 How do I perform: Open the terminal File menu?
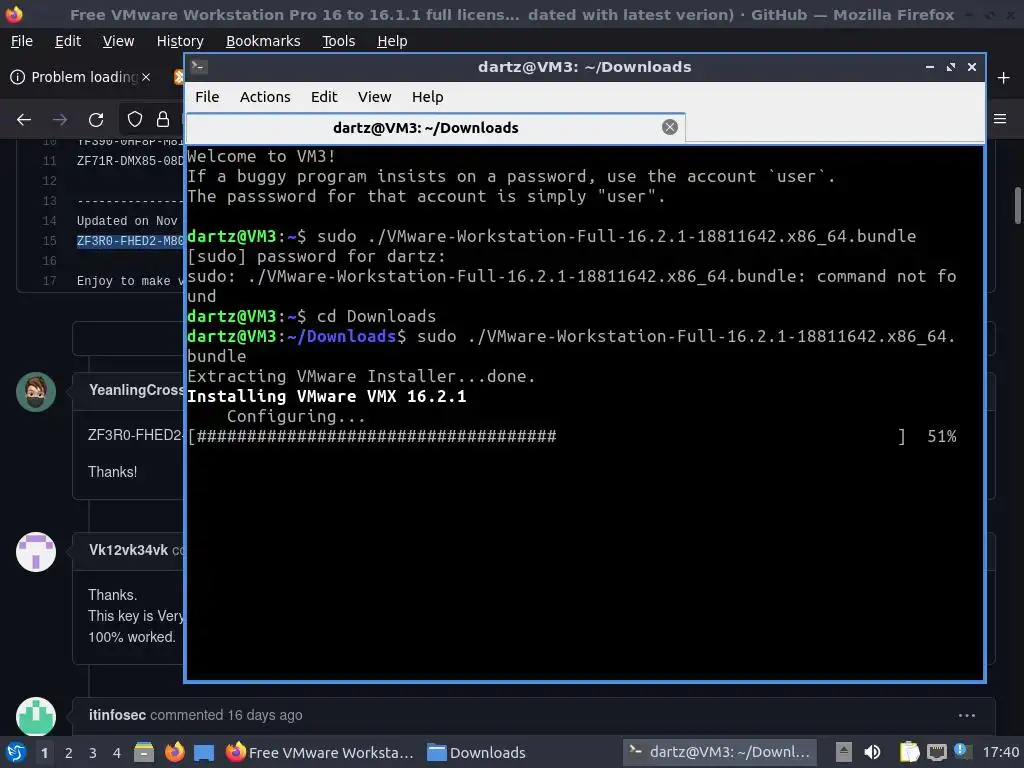pos(207,97)
